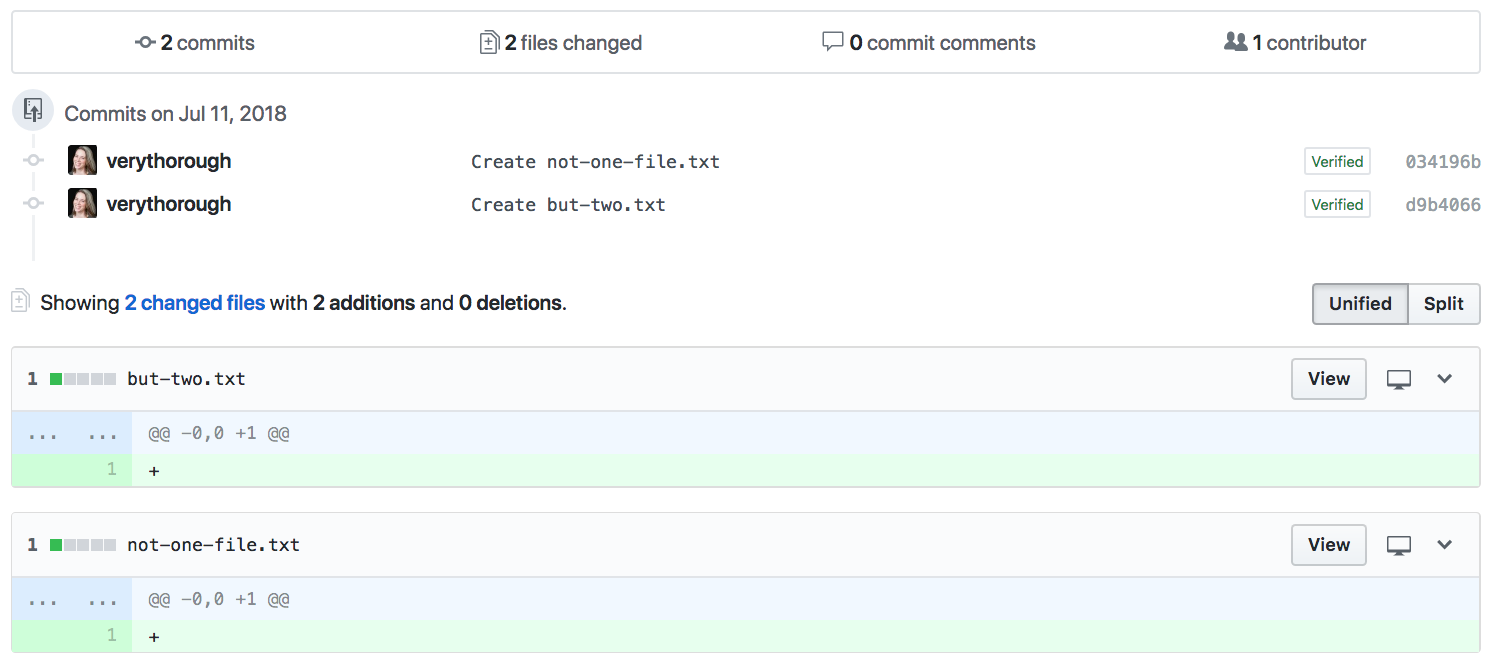Click the files changed icon
Image resolution: width=1492 pixels, height=664 pixels.
click(x=489, y=42)
